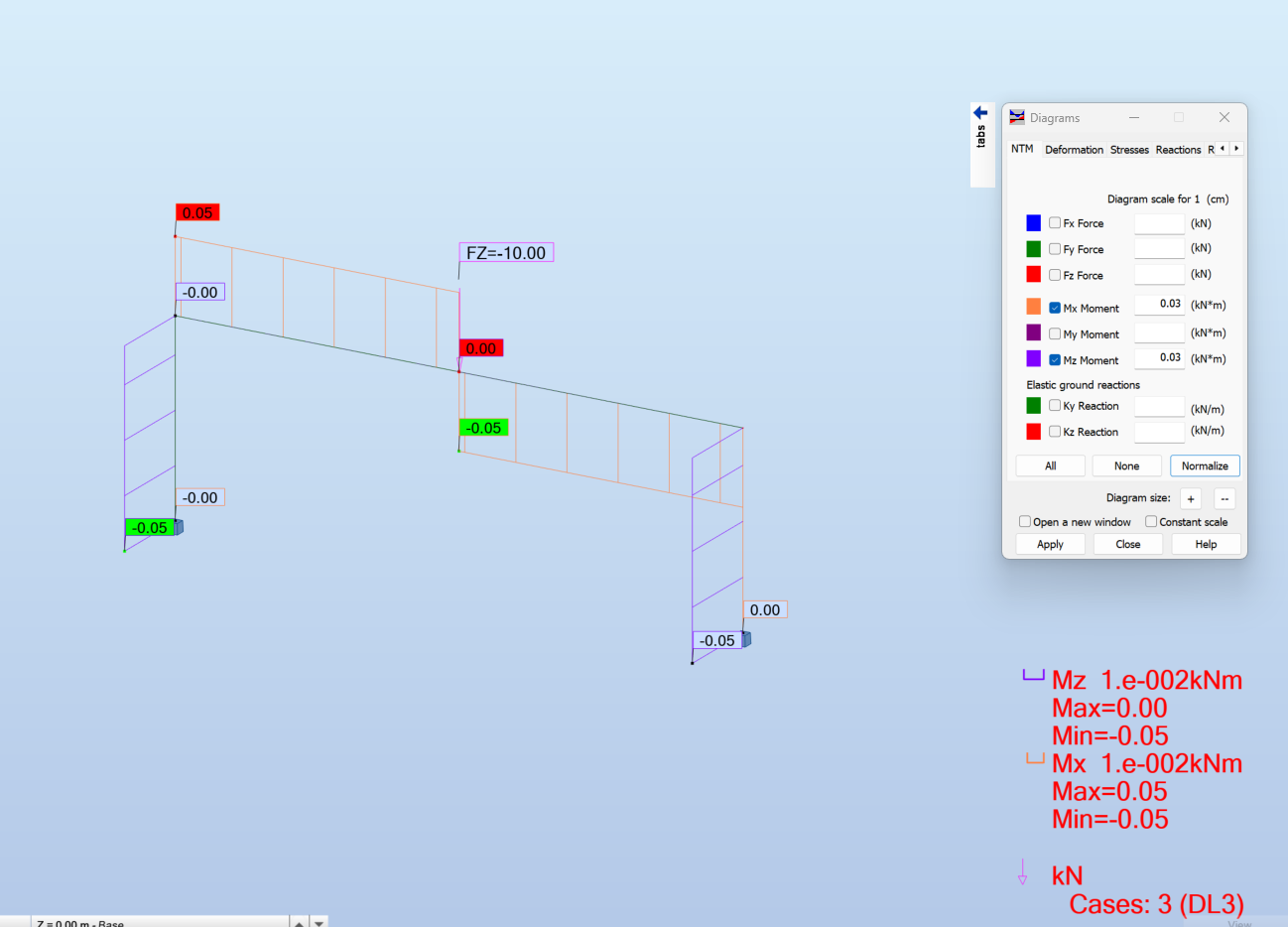Click the All button
Image resolution: width=1288 pixels, height=927 pixels.
pos(1050,465)
